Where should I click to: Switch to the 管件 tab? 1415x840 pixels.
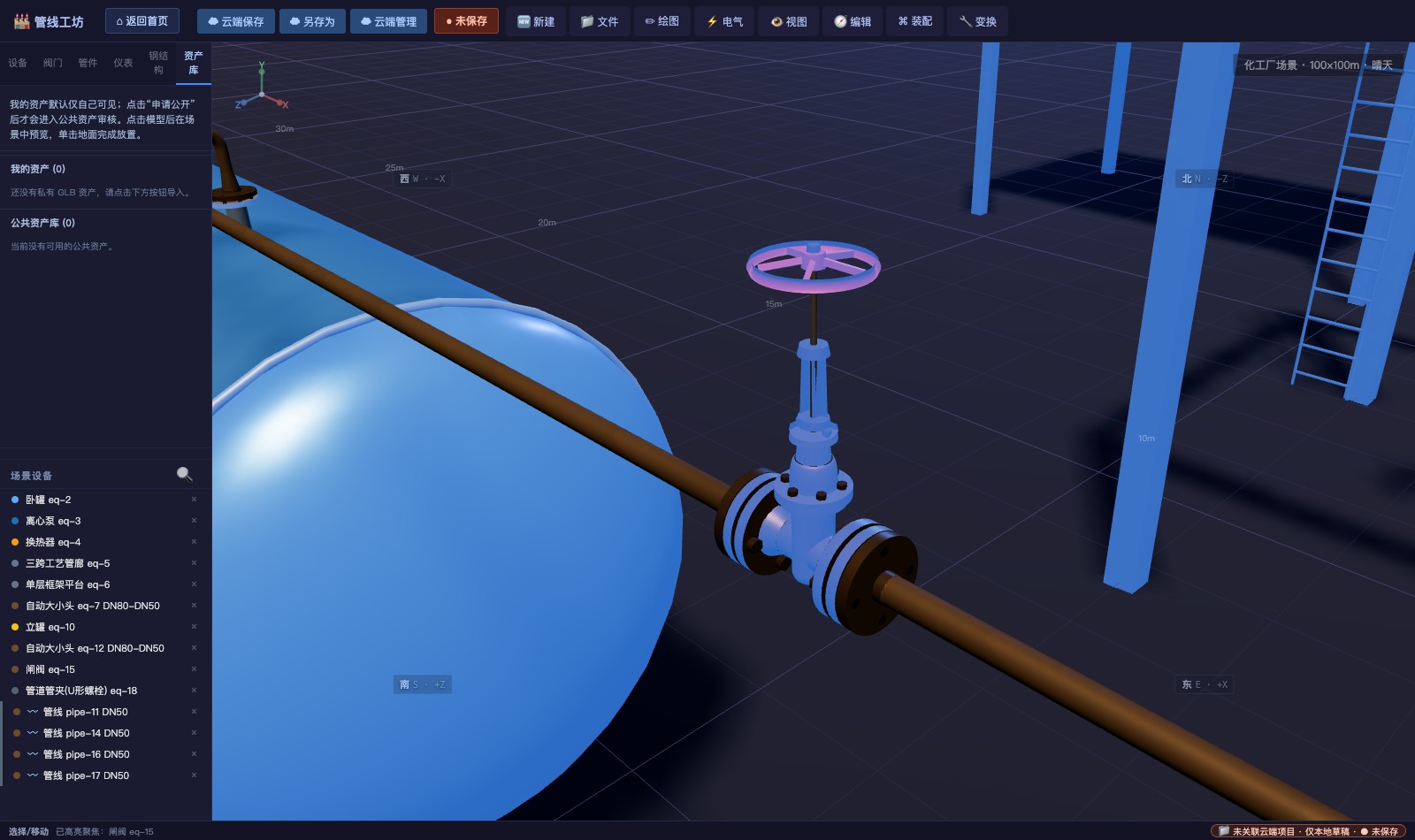(88, 63)
